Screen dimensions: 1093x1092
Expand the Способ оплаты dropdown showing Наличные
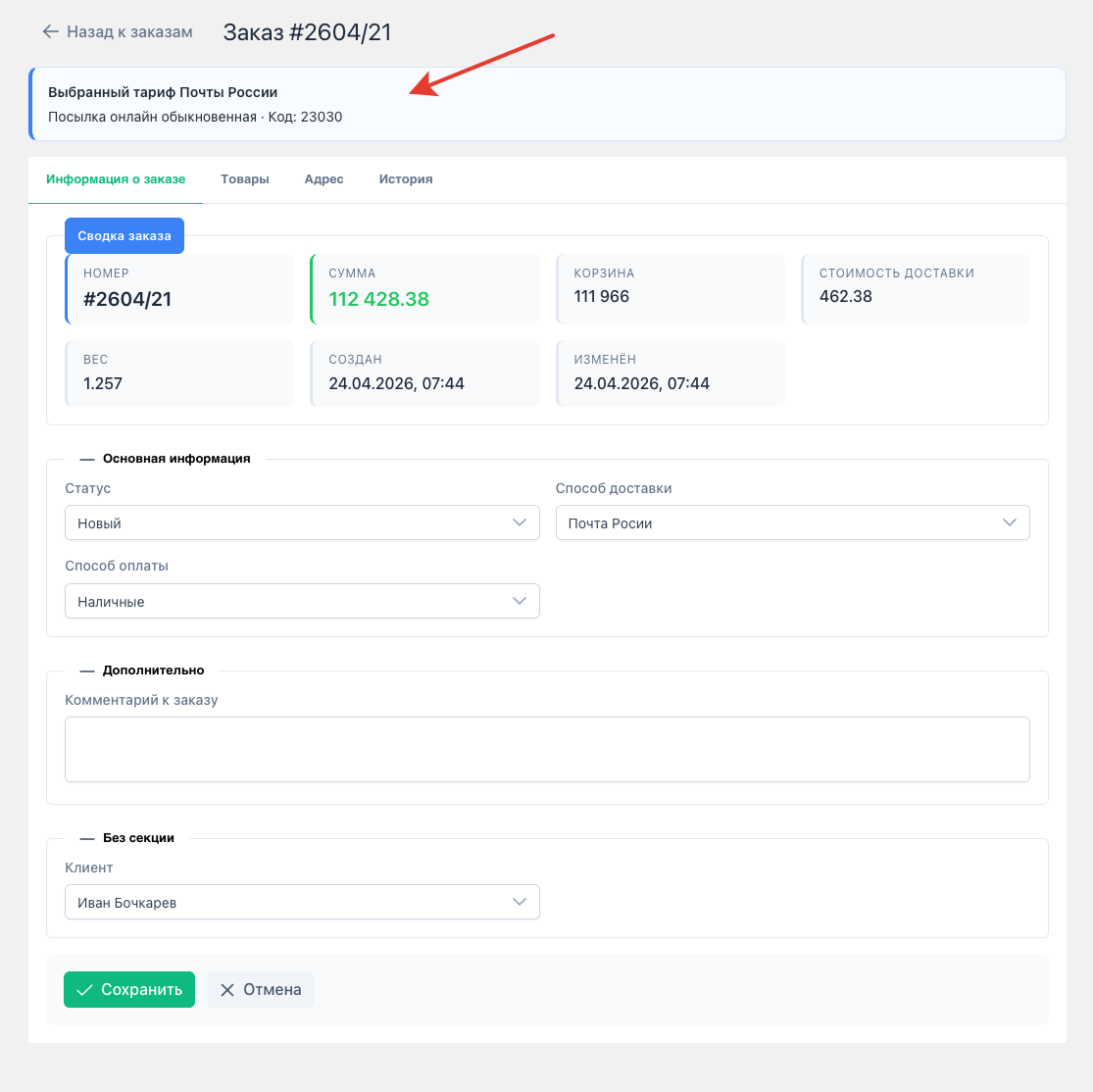pyautogui.click(x=302, y=602)
